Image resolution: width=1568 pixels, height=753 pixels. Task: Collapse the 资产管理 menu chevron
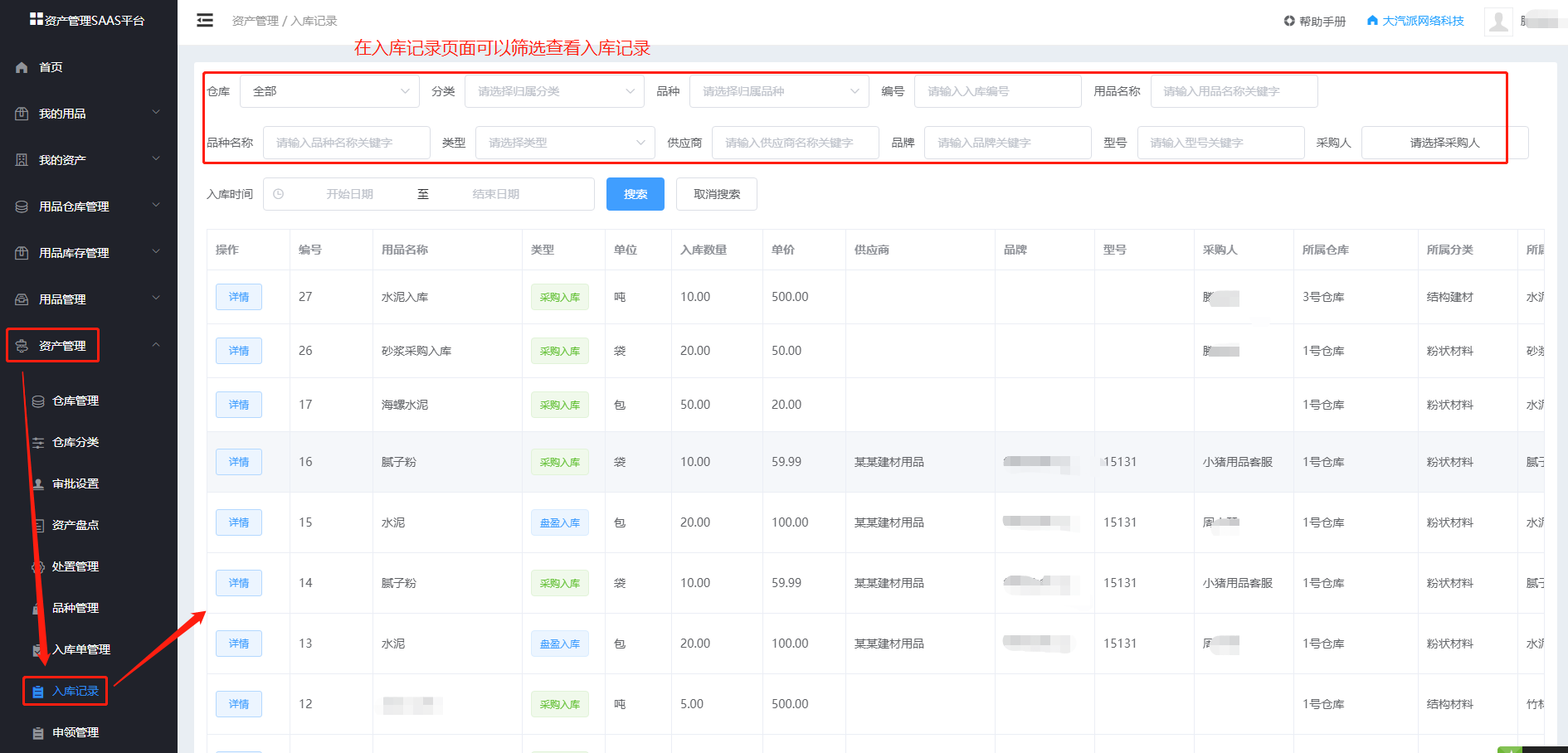[x=156, y=345]
